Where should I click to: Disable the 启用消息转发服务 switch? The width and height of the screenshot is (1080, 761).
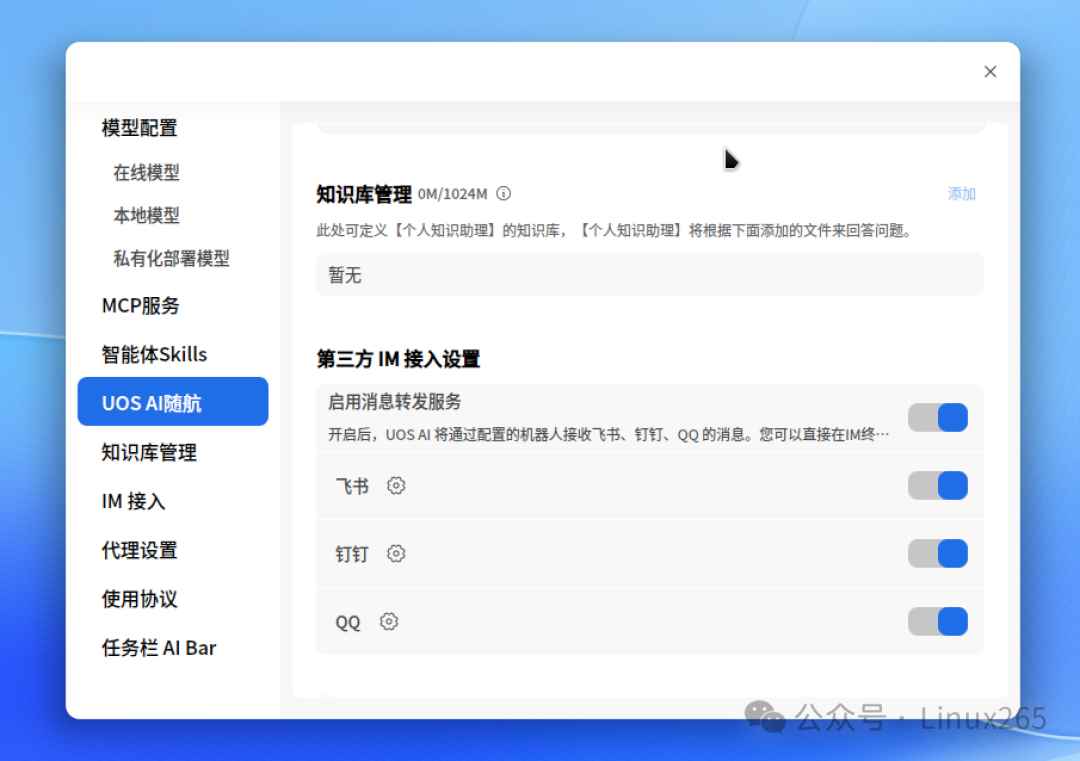[x=937, y=417]
